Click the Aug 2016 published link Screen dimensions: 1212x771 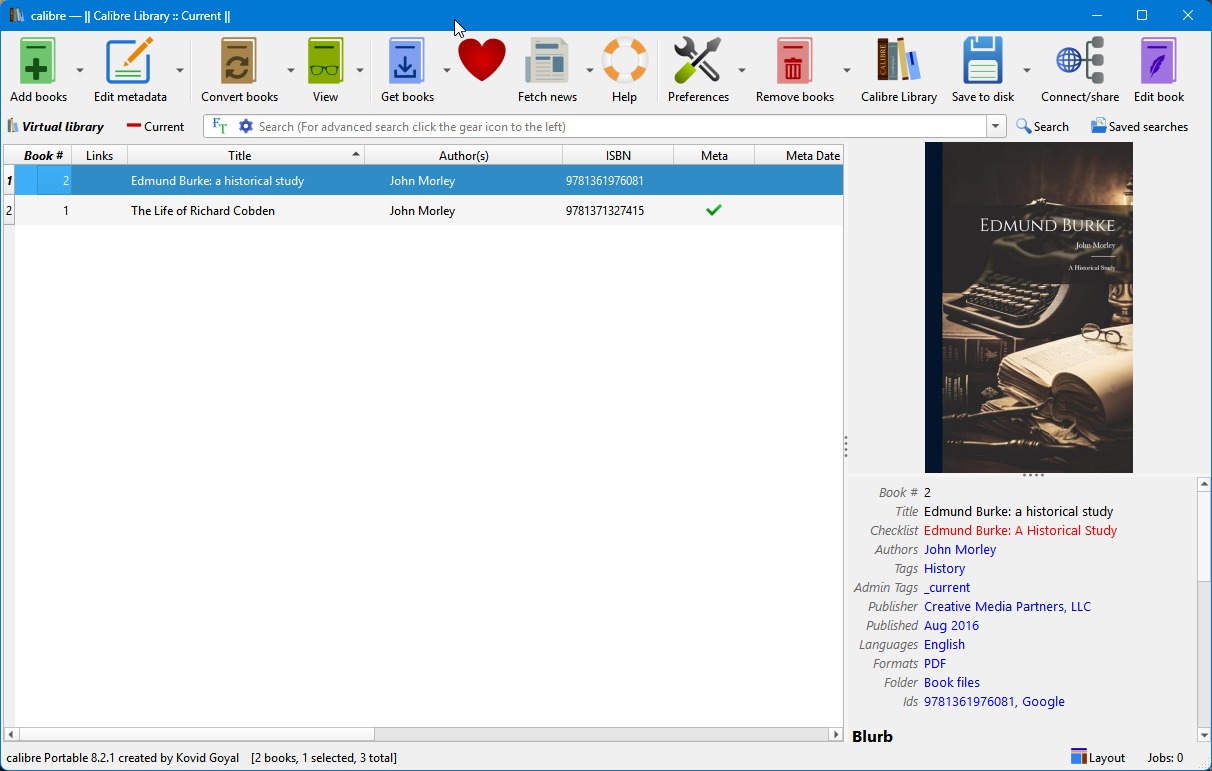pyautogui.click(x=951, y=626)
